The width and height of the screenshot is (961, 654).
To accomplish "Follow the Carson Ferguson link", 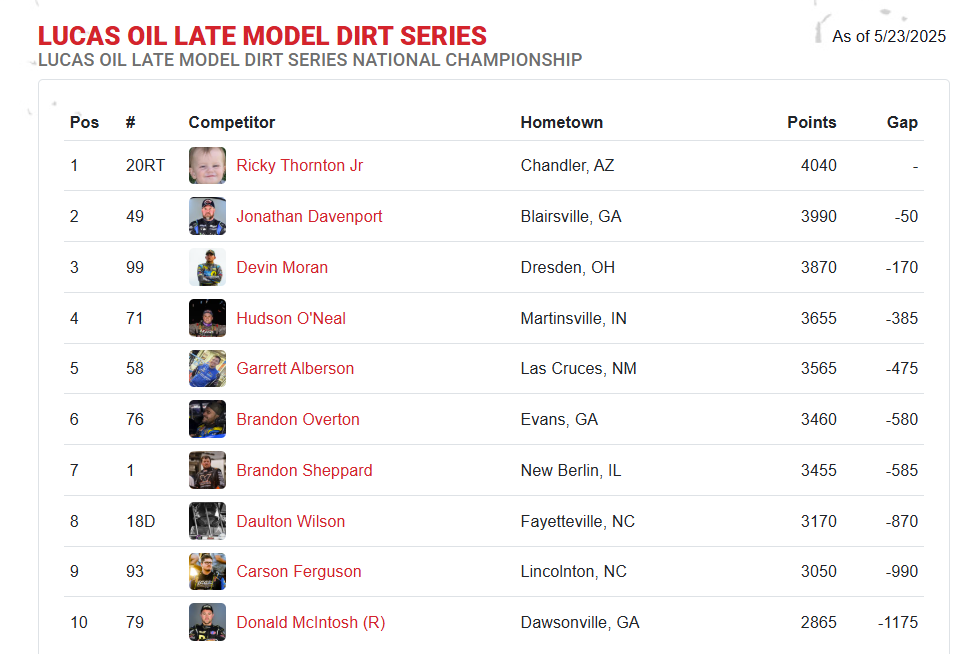I will coord(298,571).
